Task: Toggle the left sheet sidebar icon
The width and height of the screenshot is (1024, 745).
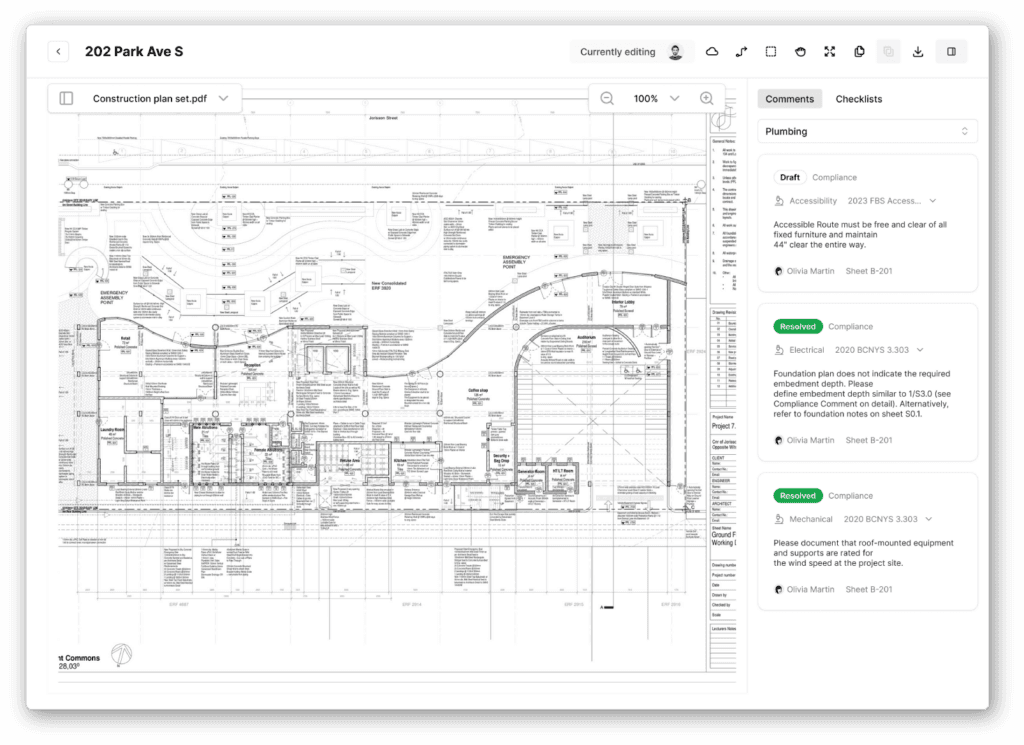Action: (x=67, y=98)
